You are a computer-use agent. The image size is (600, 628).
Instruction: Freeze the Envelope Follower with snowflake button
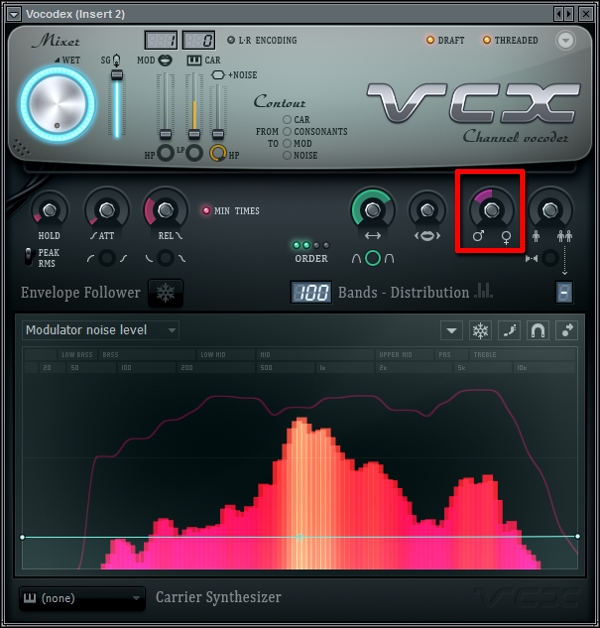(x=165, y=293)
